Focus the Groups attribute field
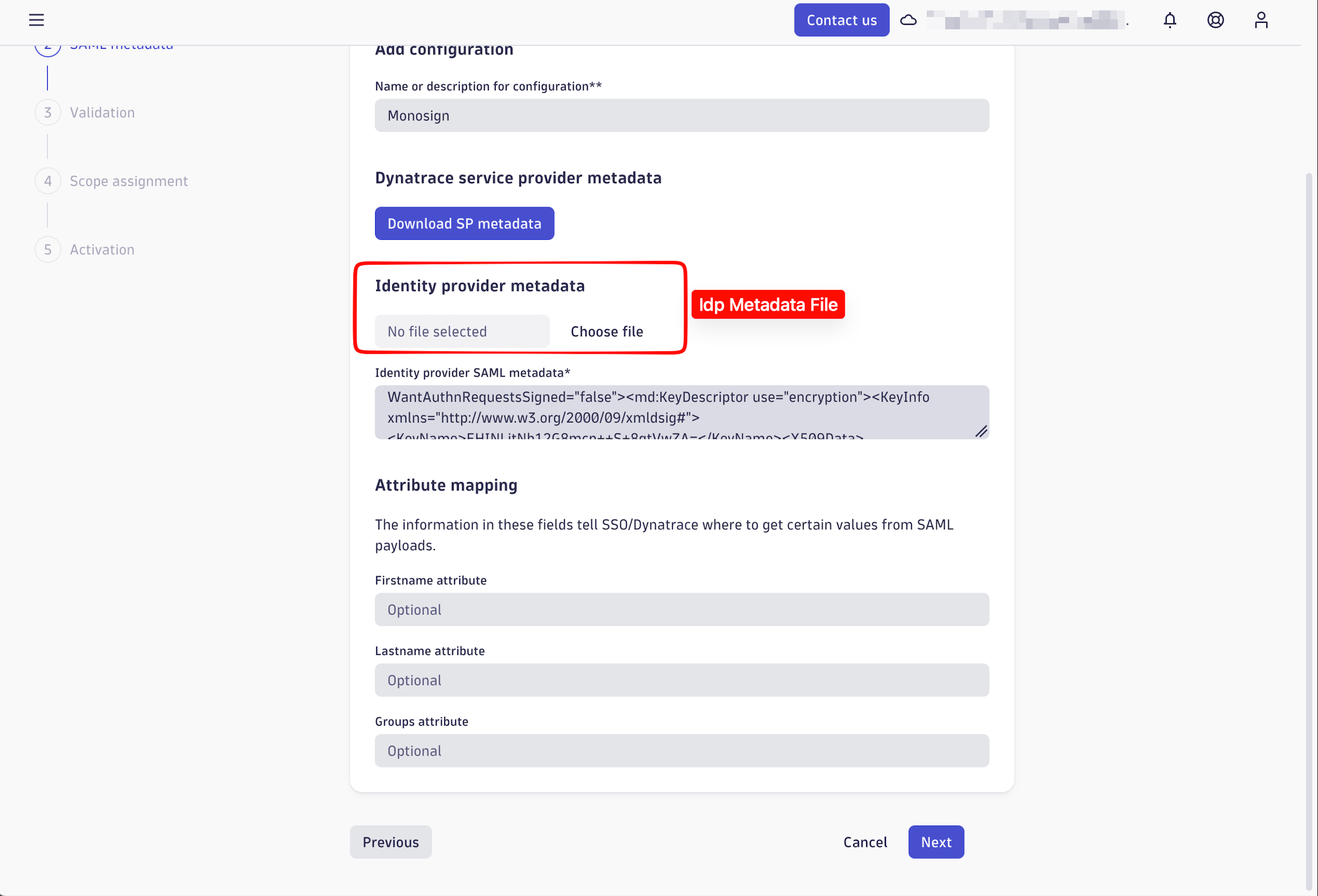The width and height of the screenshot is (1318, 896). click(x=681, y=751)
